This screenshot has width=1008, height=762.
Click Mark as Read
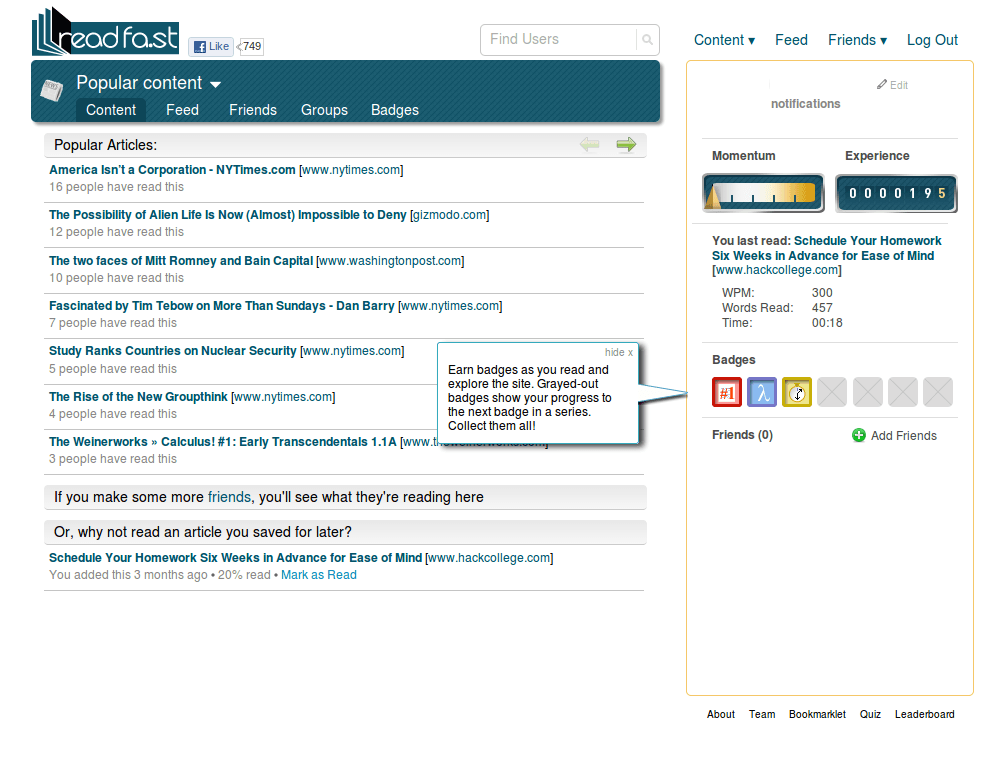click(318, 575)
